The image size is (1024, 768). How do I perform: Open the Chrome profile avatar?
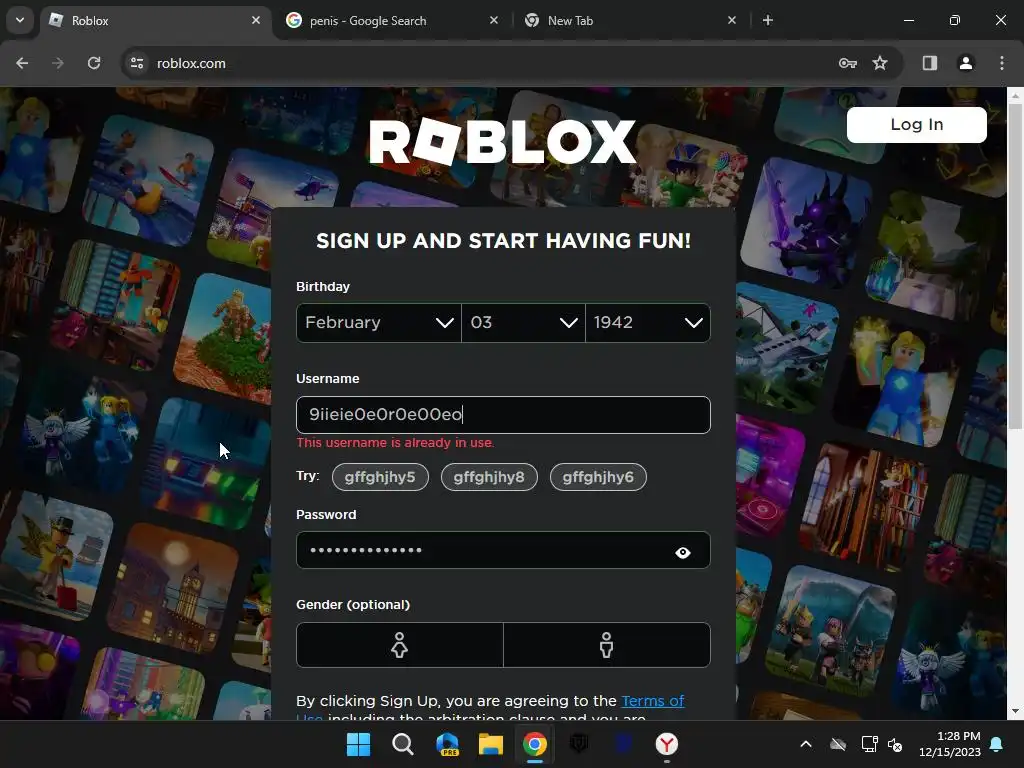(965, 63)
